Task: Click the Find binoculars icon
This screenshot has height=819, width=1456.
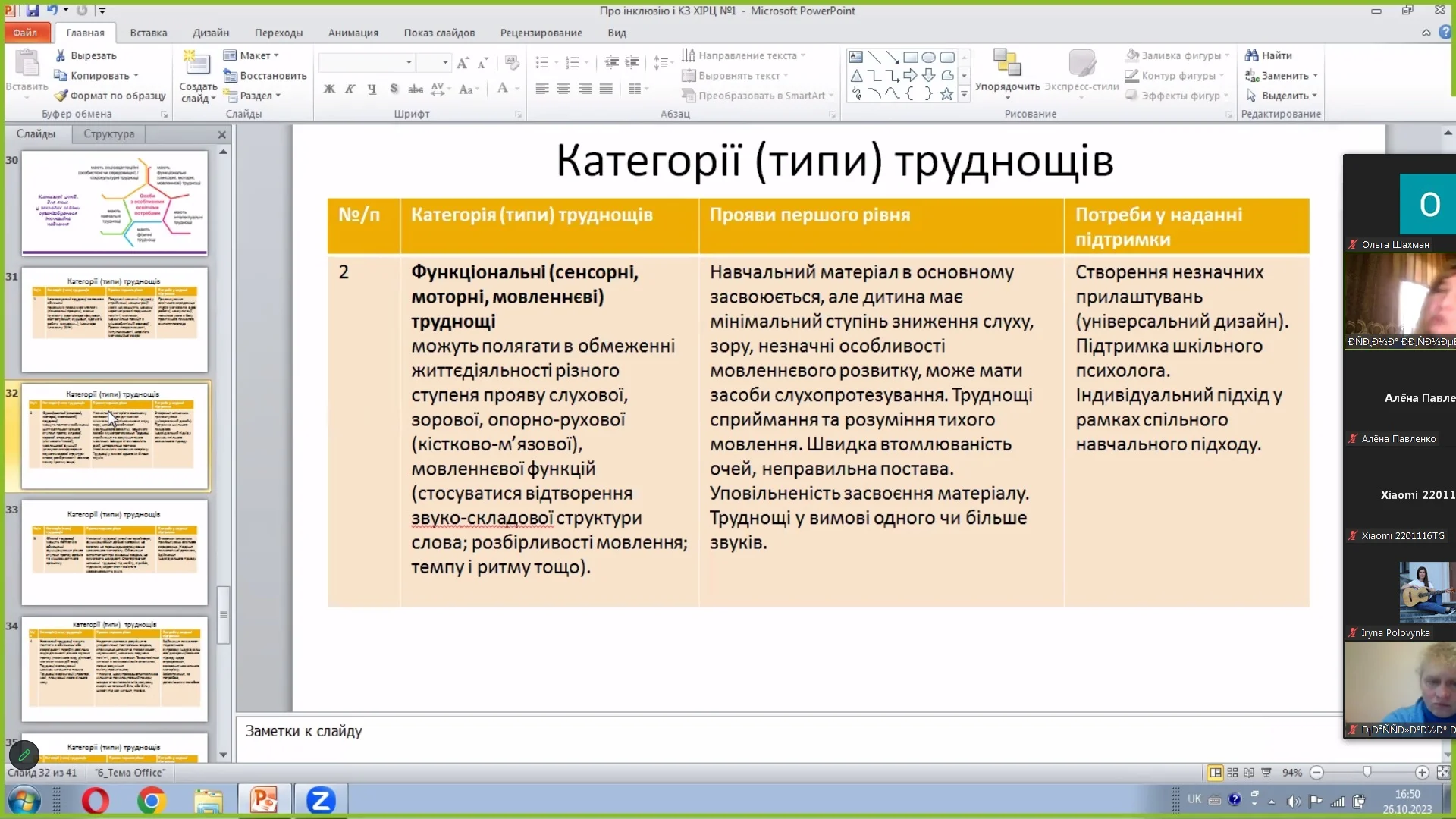Action: coord(1251,55)
